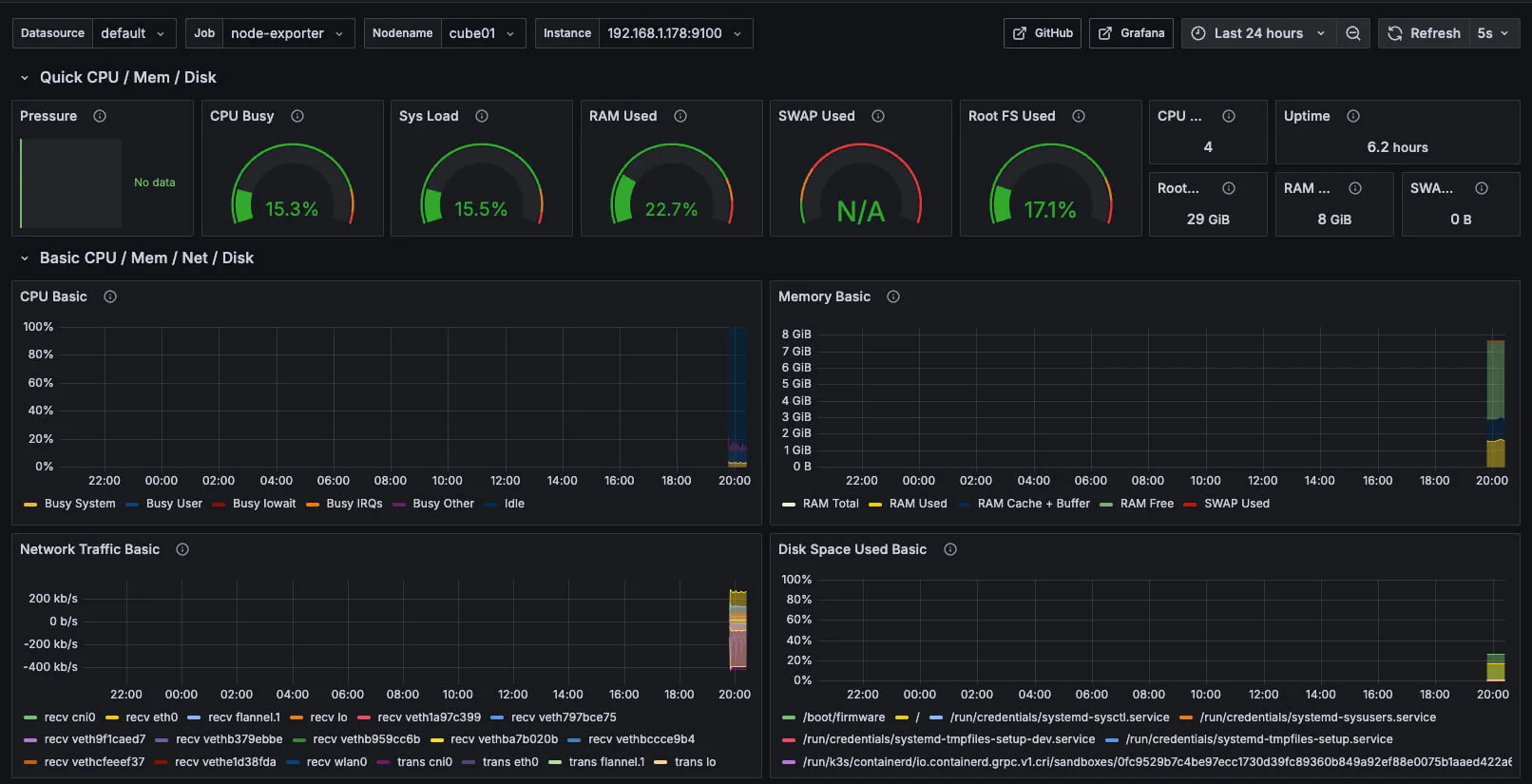Image resolution: width=1532 pixels, height=784 pixels.
Task: Toggle Busy System series in CPU legend
Action: coord(79,504)
